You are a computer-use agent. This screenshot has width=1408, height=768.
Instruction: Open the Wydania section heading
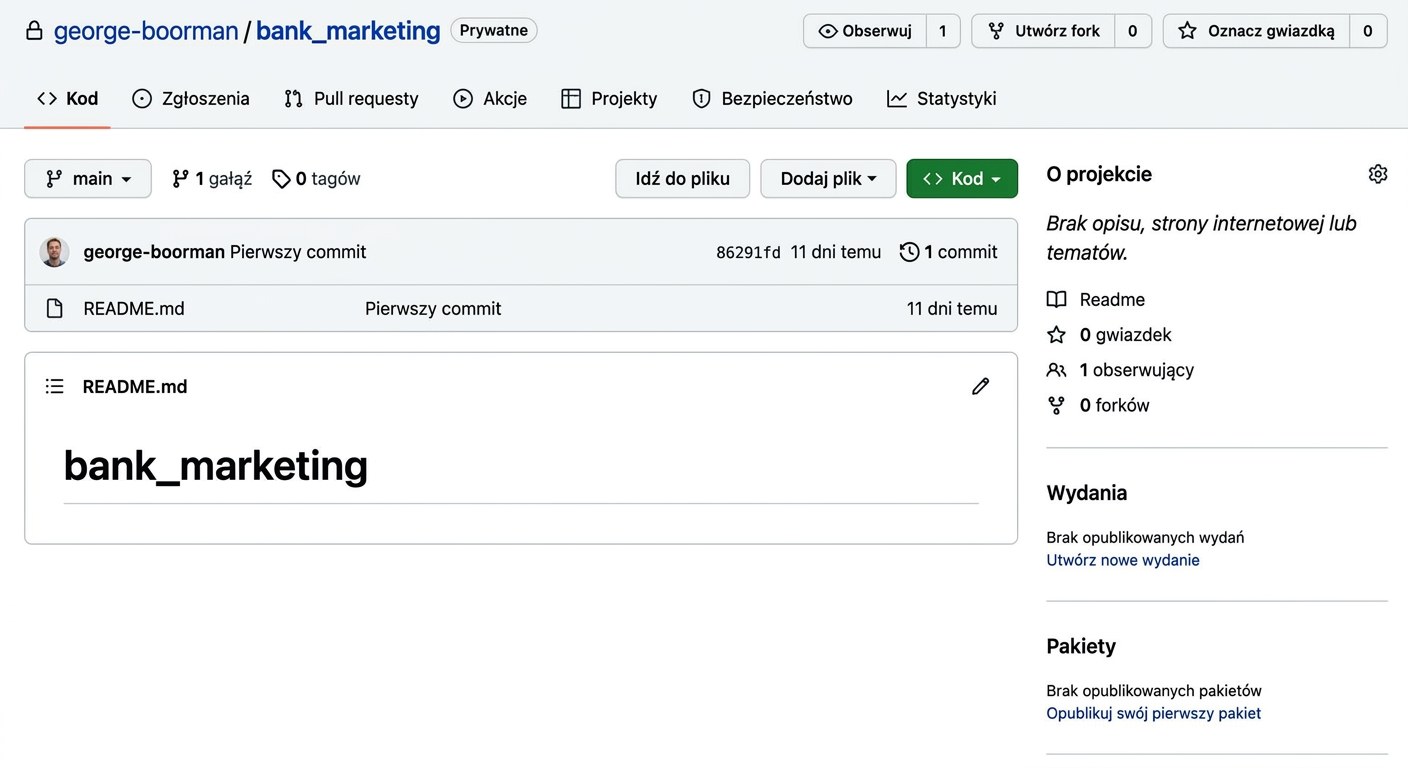pos(1087,493)
